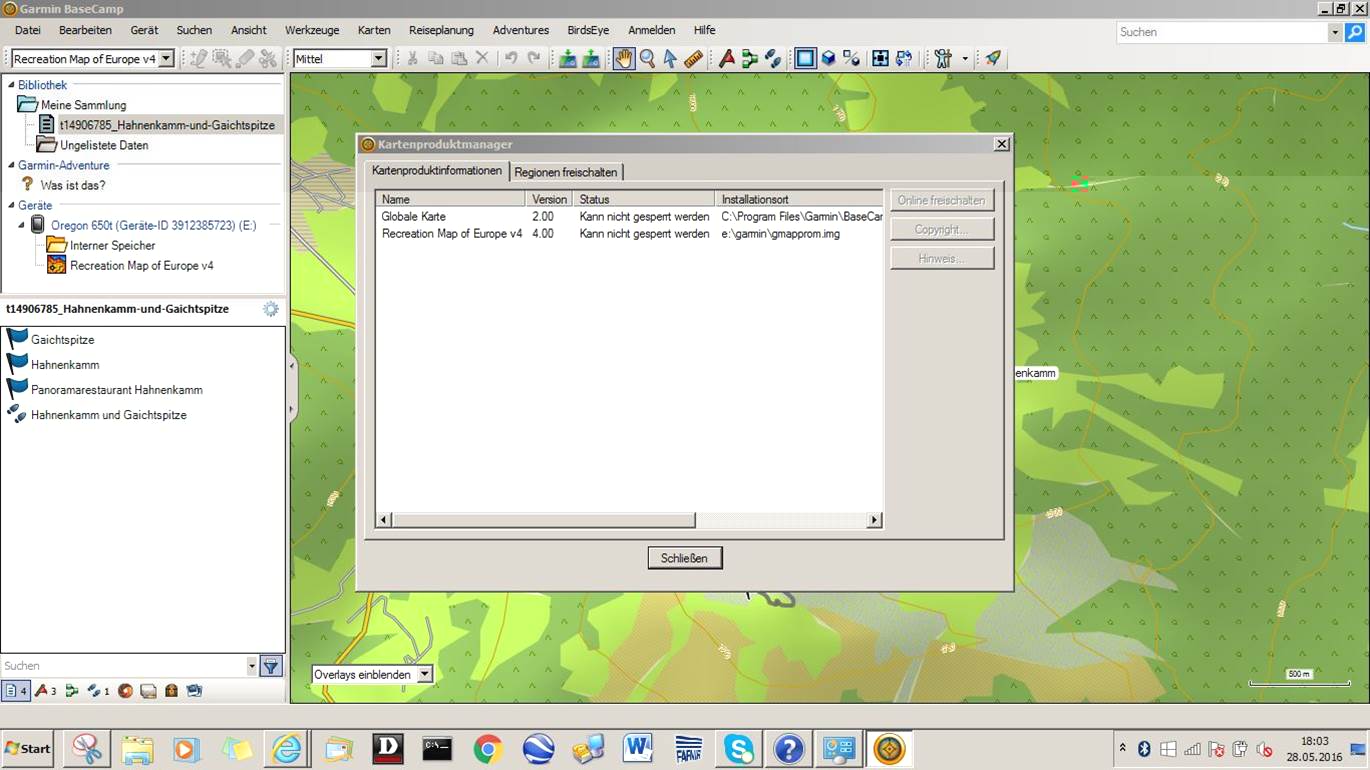
Task: Open Google Chrome from the taskbar
Action: click(488, 748)
